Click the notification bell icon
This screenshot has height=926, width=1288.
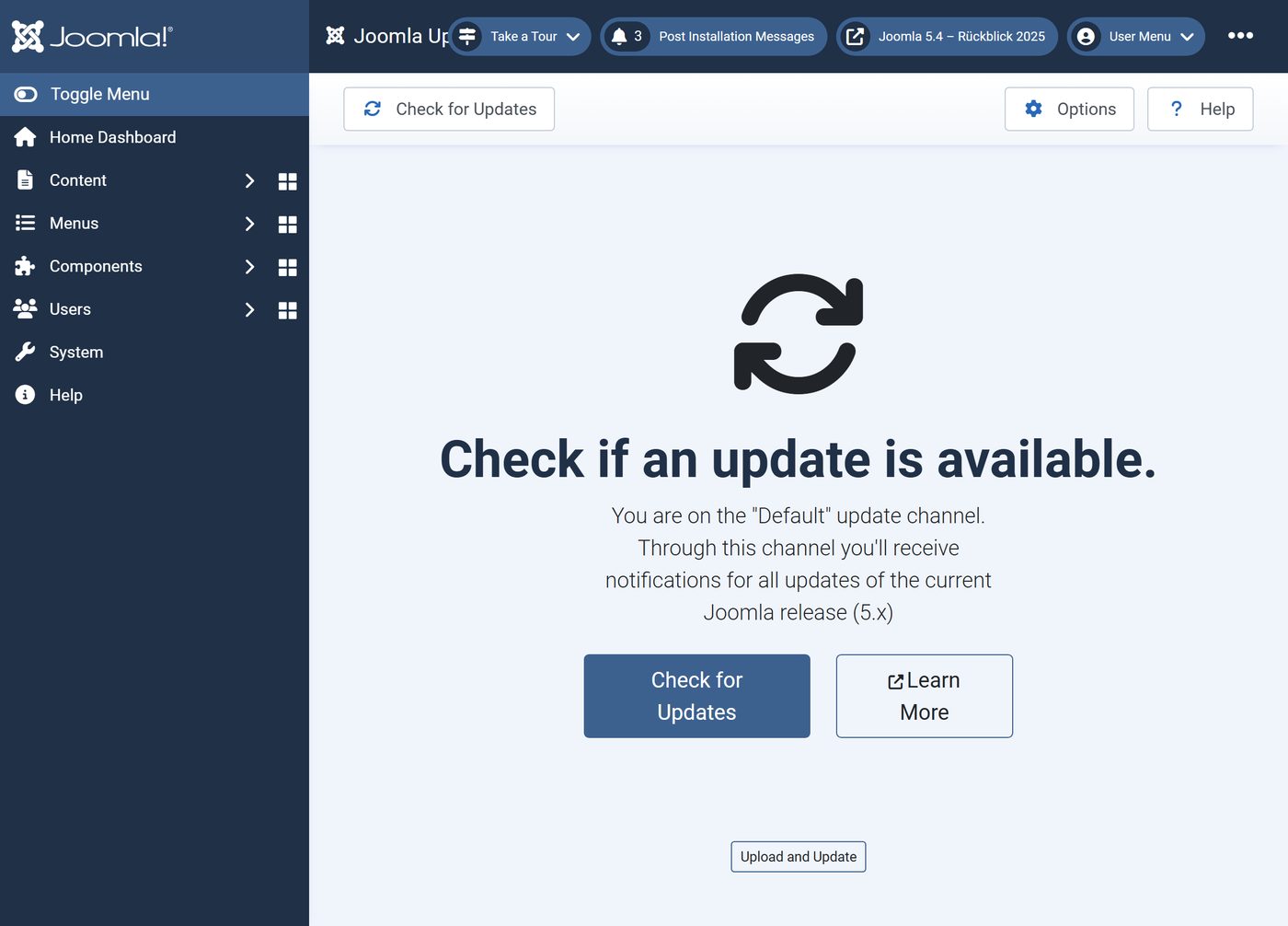point(619,36)
